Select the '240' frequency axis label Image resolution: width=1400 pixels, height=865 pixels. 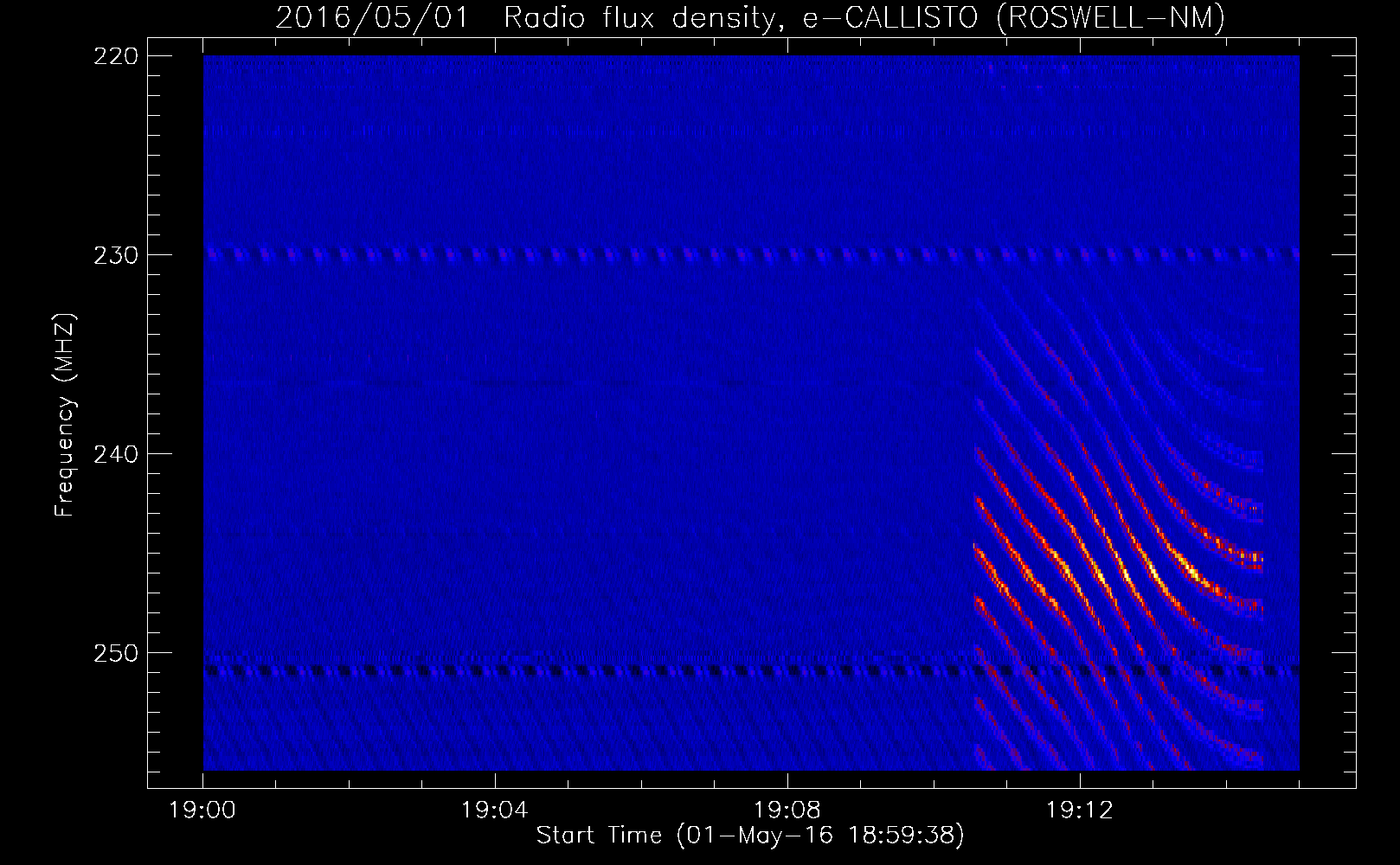coord(115,453)
